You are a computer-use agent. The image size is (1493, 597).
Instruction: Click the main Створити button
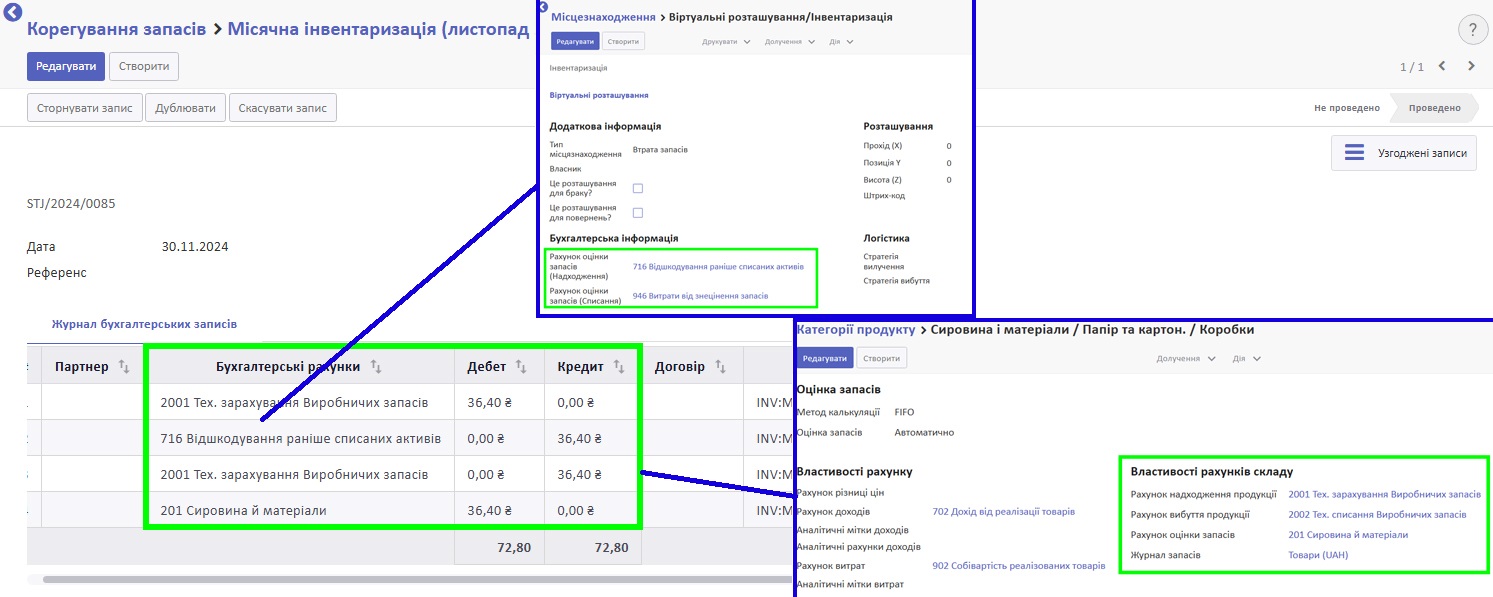pyautogui.click(x=144, y=67)
